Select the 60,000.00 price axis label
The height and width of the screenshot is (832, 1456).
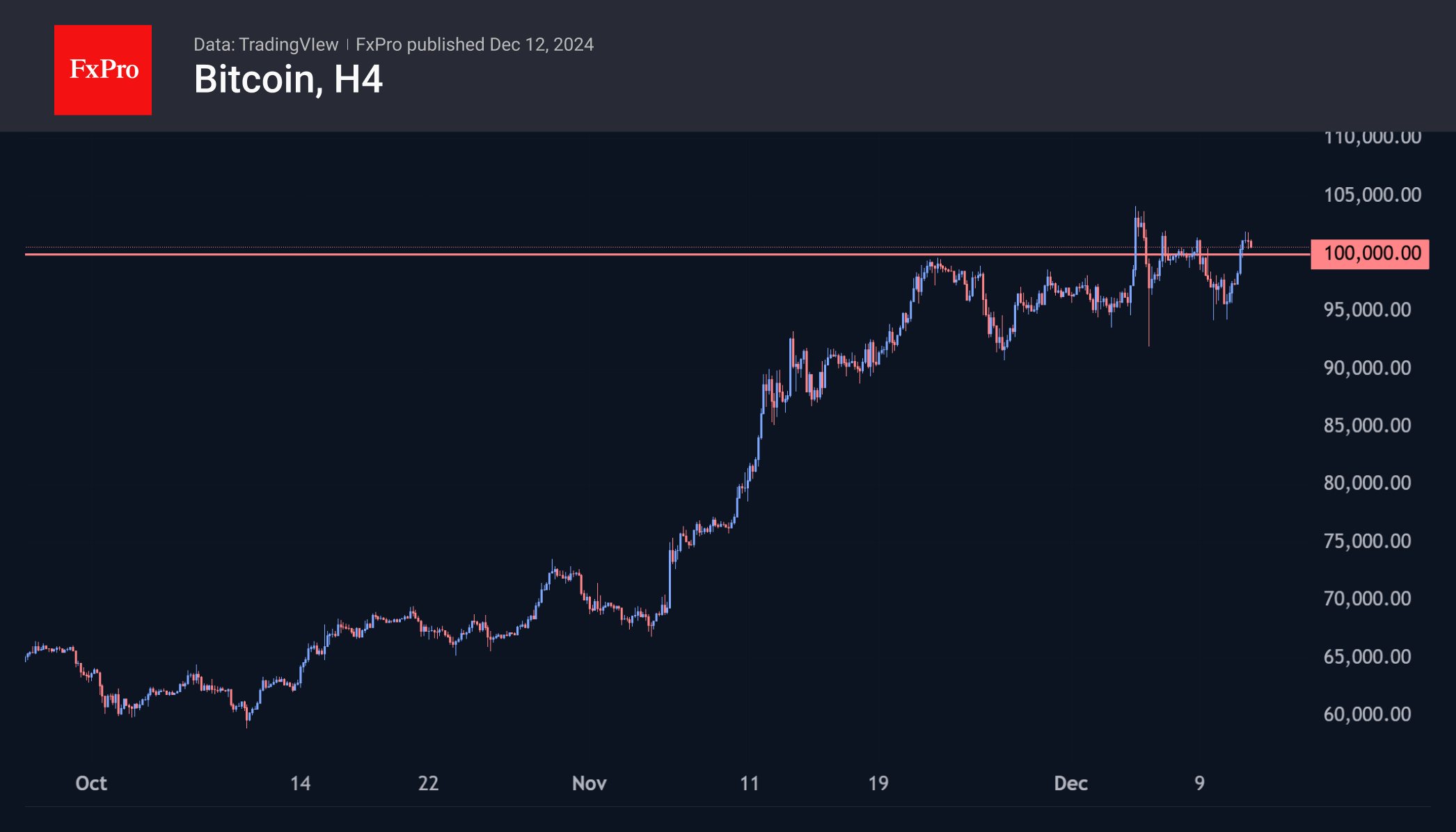tap(1367, 714)
